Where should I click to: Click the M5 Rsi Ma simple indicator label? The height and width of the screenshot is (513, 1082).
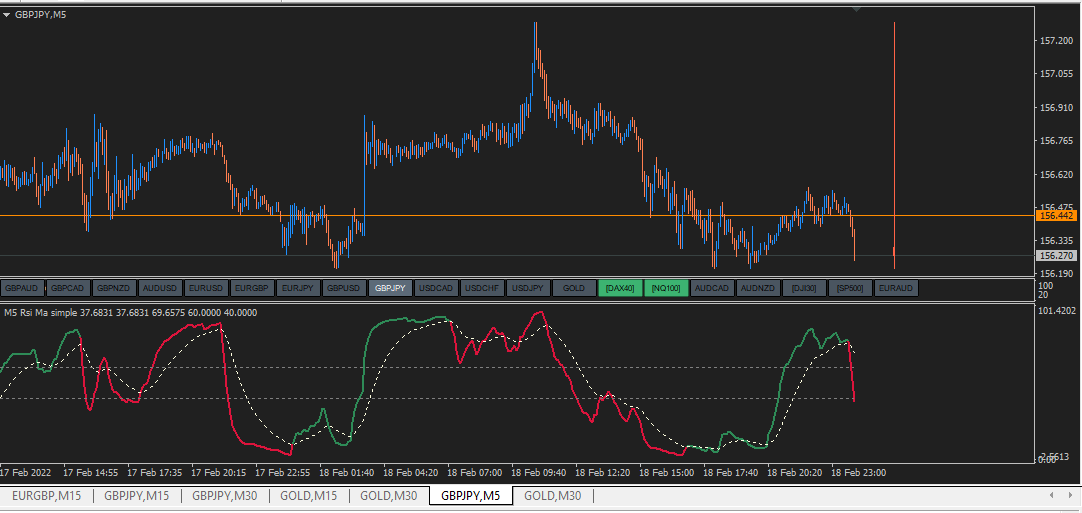130,313
